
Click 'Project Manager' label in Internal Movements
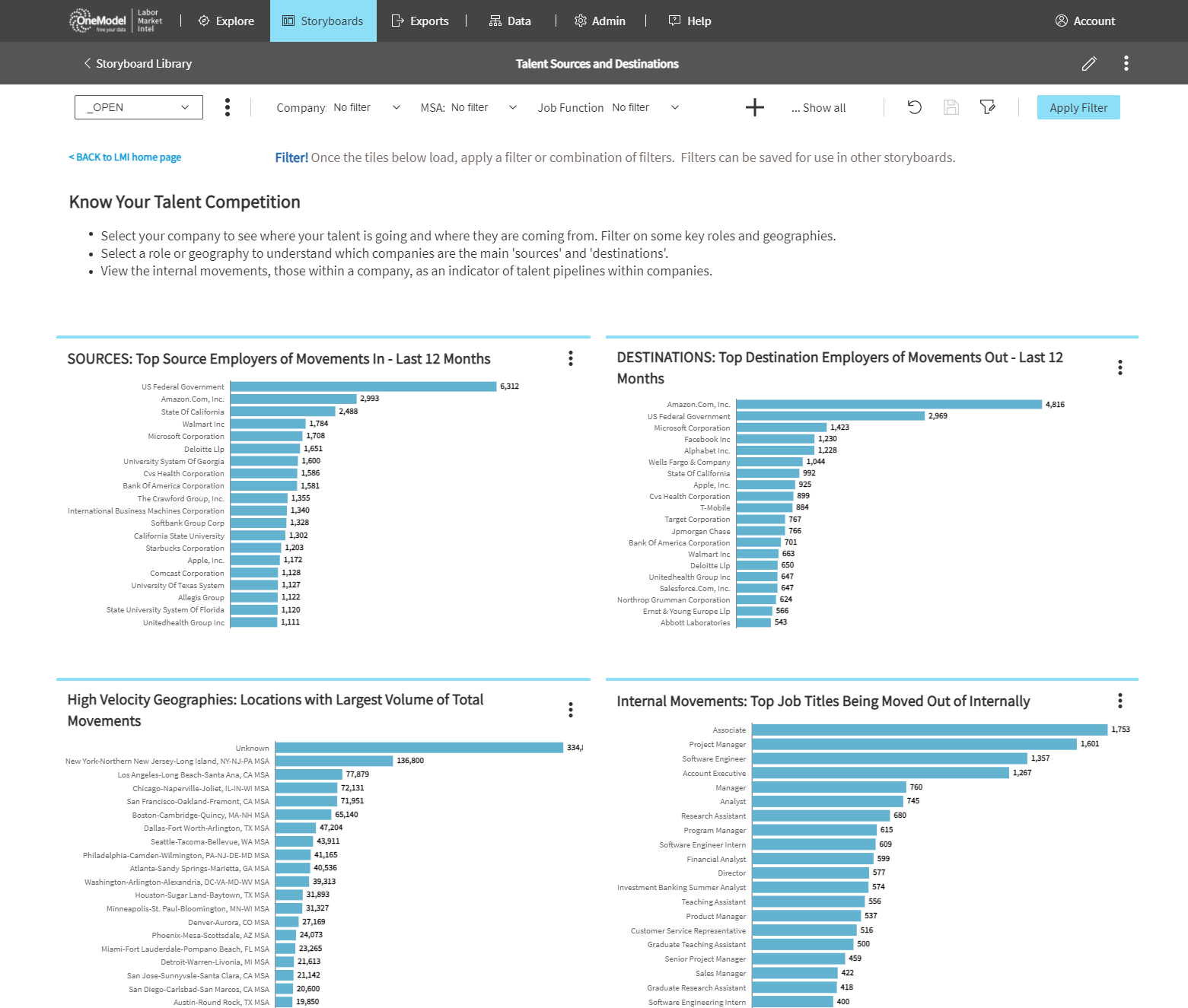click(718, 744)
